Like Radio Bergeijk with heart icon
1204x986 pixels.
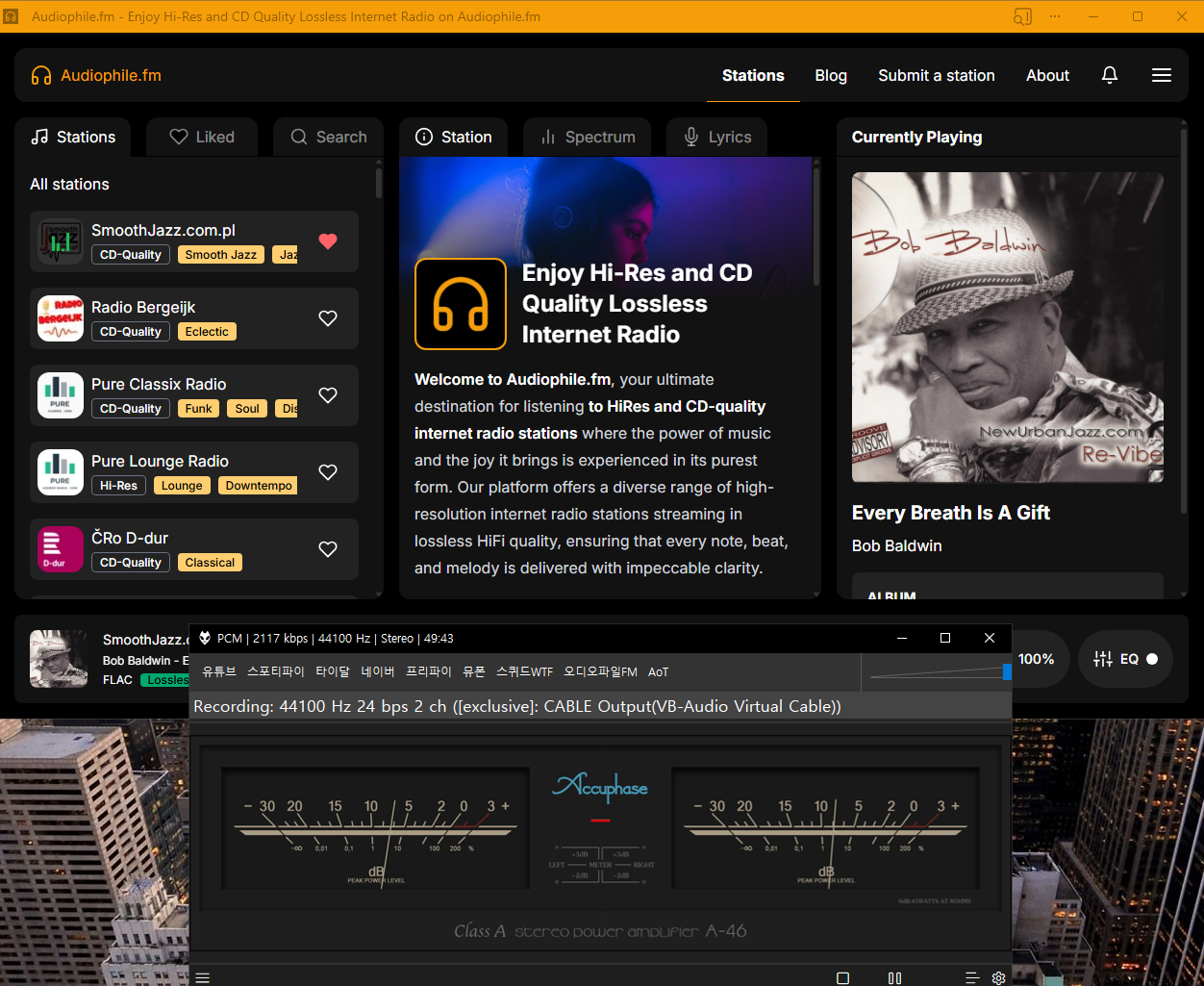tap(328, 318)
